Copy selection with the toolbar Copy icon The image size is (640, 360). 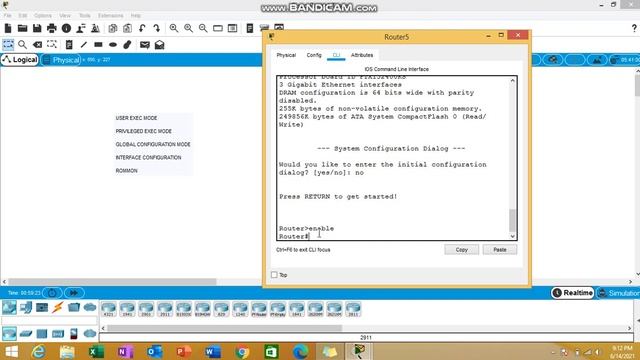coord(113,28)
